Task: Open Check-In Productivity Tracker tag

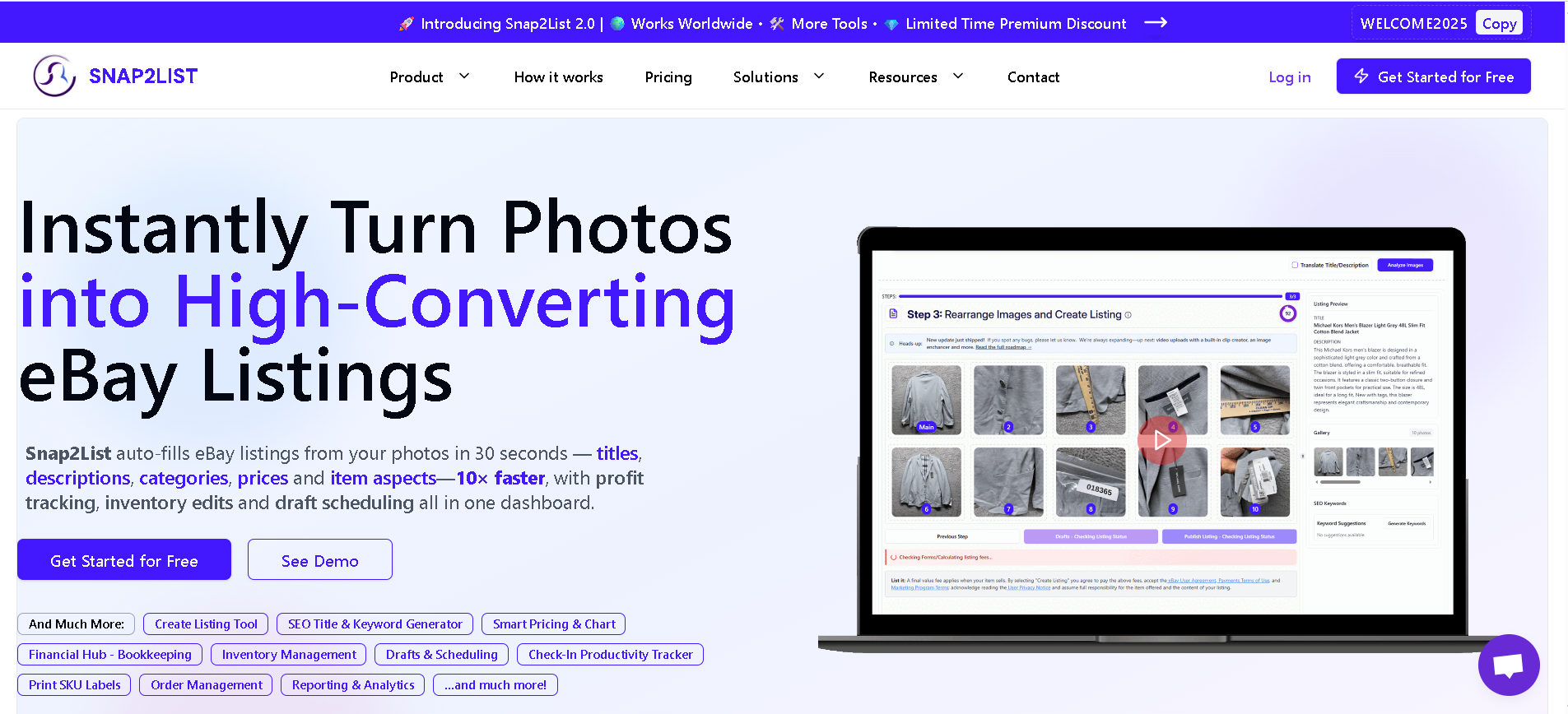Action: (610, 654)
